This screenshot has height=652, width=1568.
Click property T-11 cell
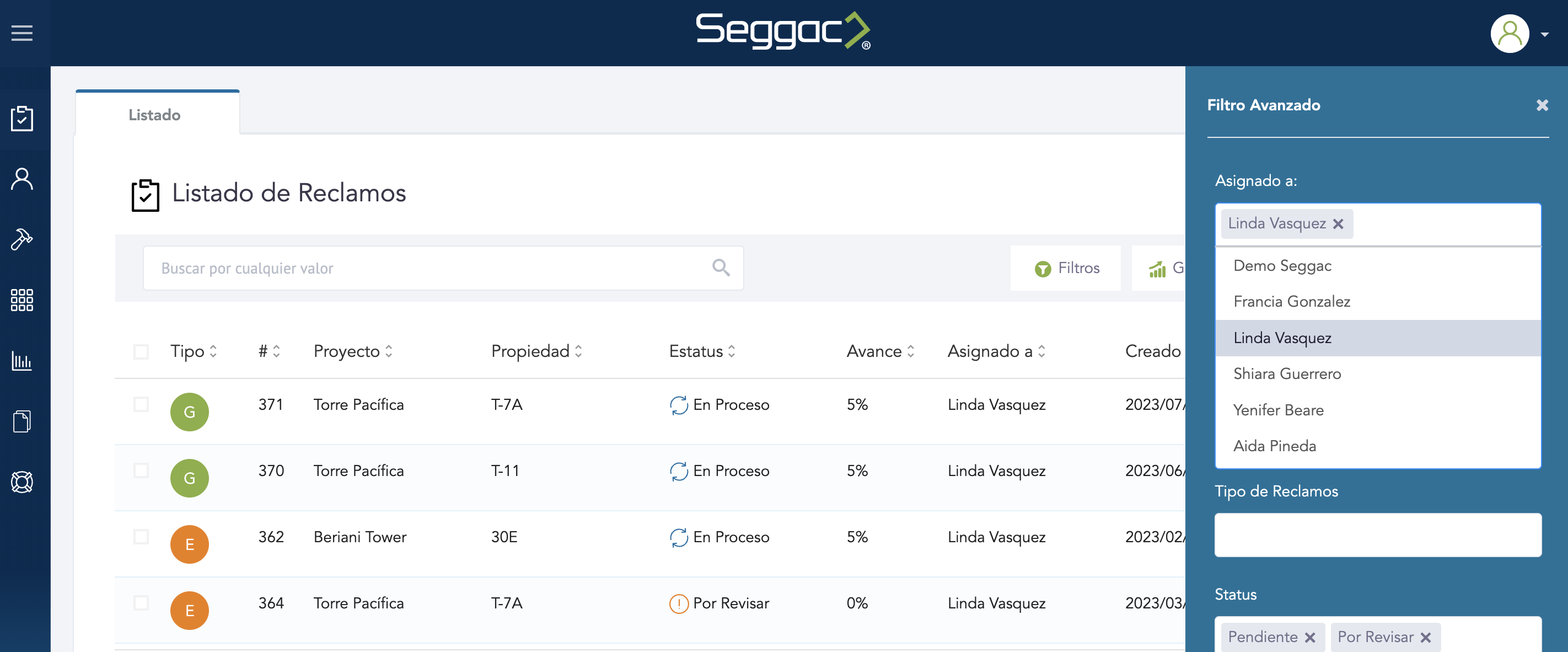pyautogui.click(x=504, y=471)
